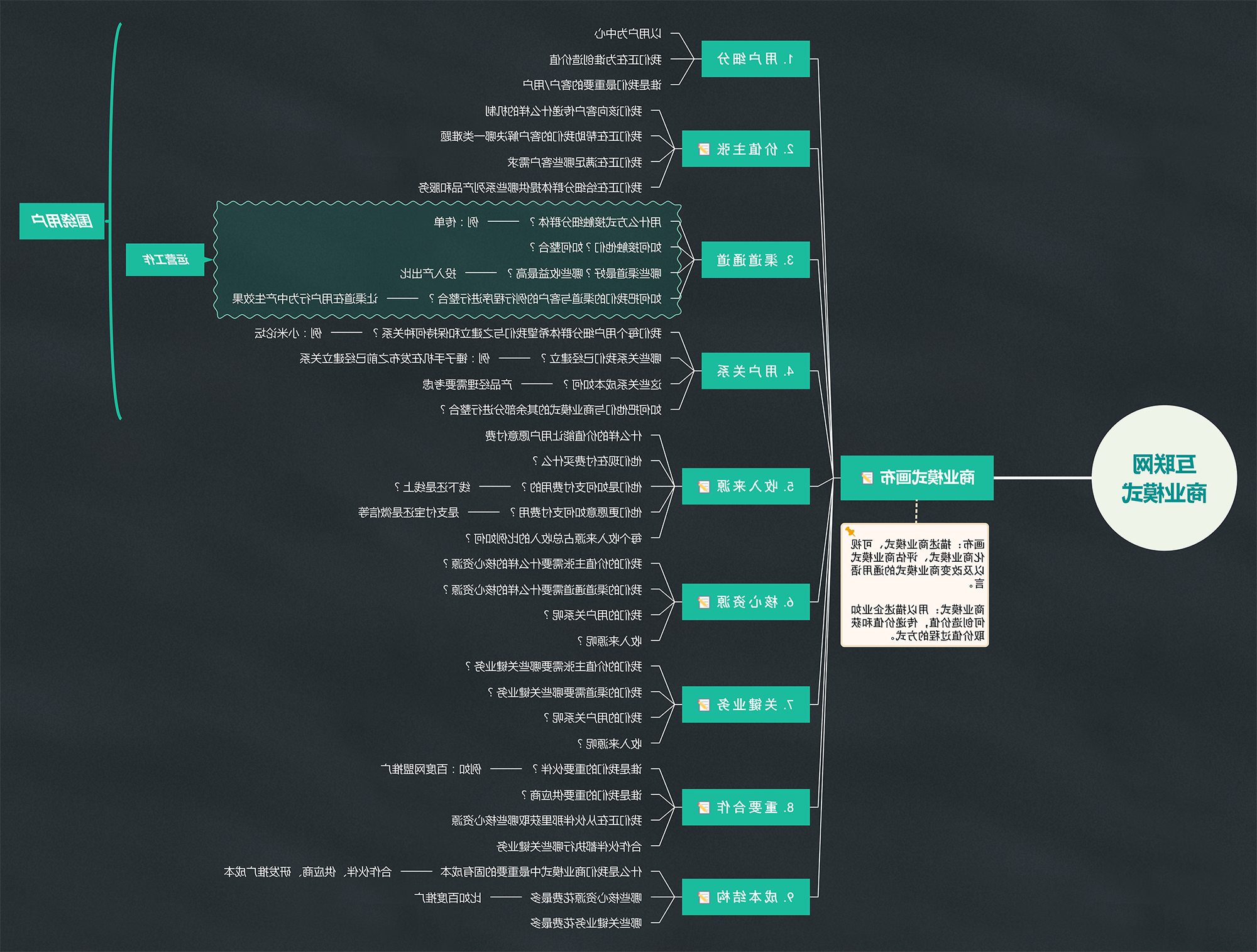
Task: Select subtopic 每个收入来源占总收入的比例如何？
Action: pyautogui.click(x=554, y=539)
